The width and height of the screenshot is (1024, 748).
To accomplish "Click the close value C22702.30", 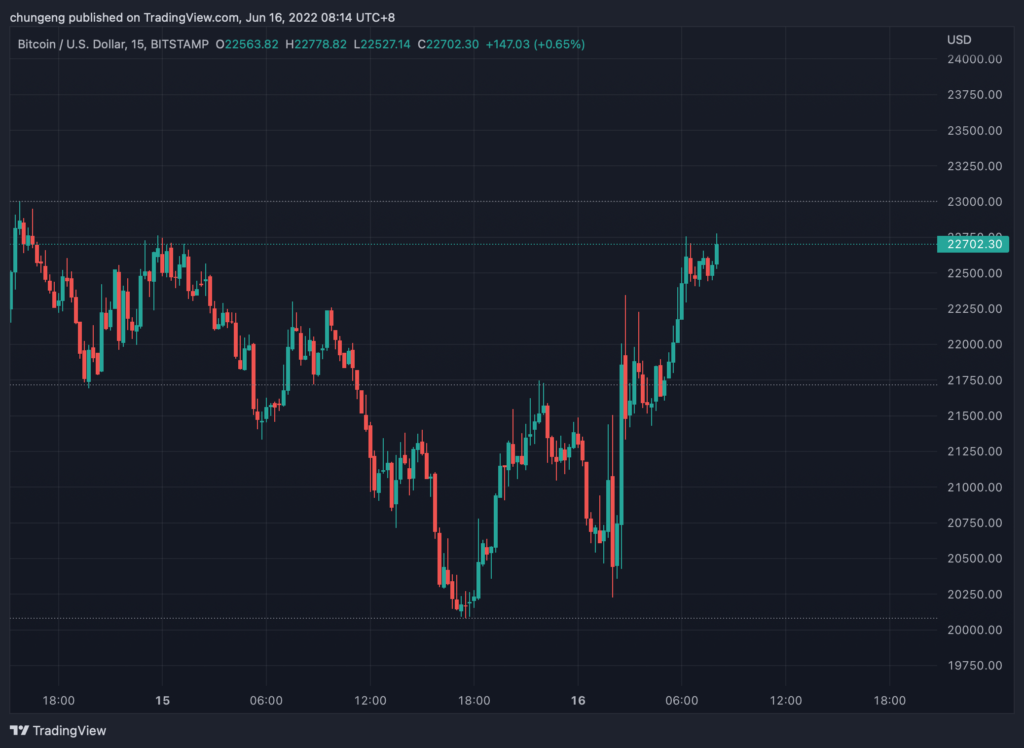I will pyautogui.click(x=449, y=44).
